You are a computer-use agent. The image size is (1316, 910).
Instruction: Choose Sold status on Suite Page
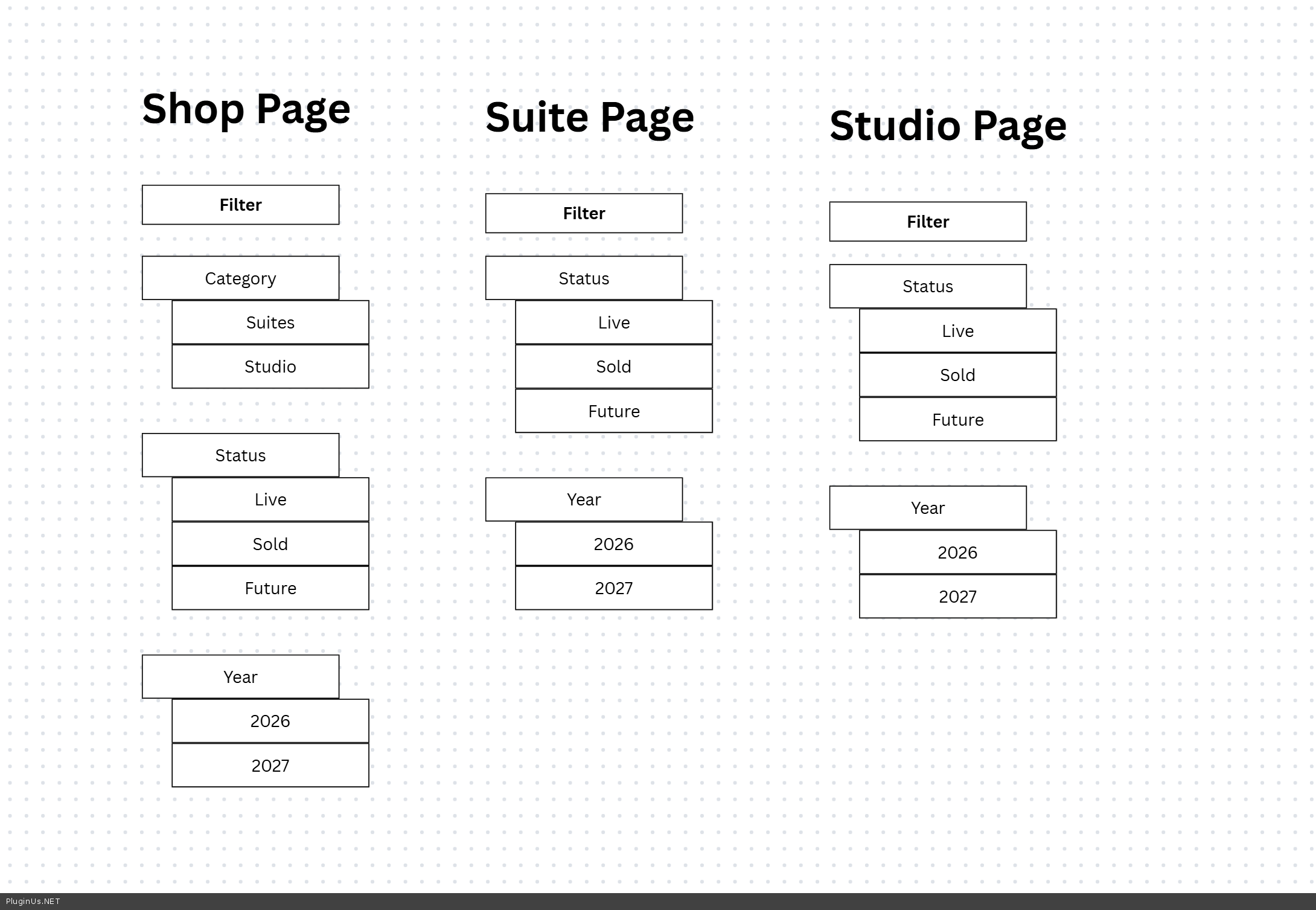pyautogui.click(x=613, y=367)
